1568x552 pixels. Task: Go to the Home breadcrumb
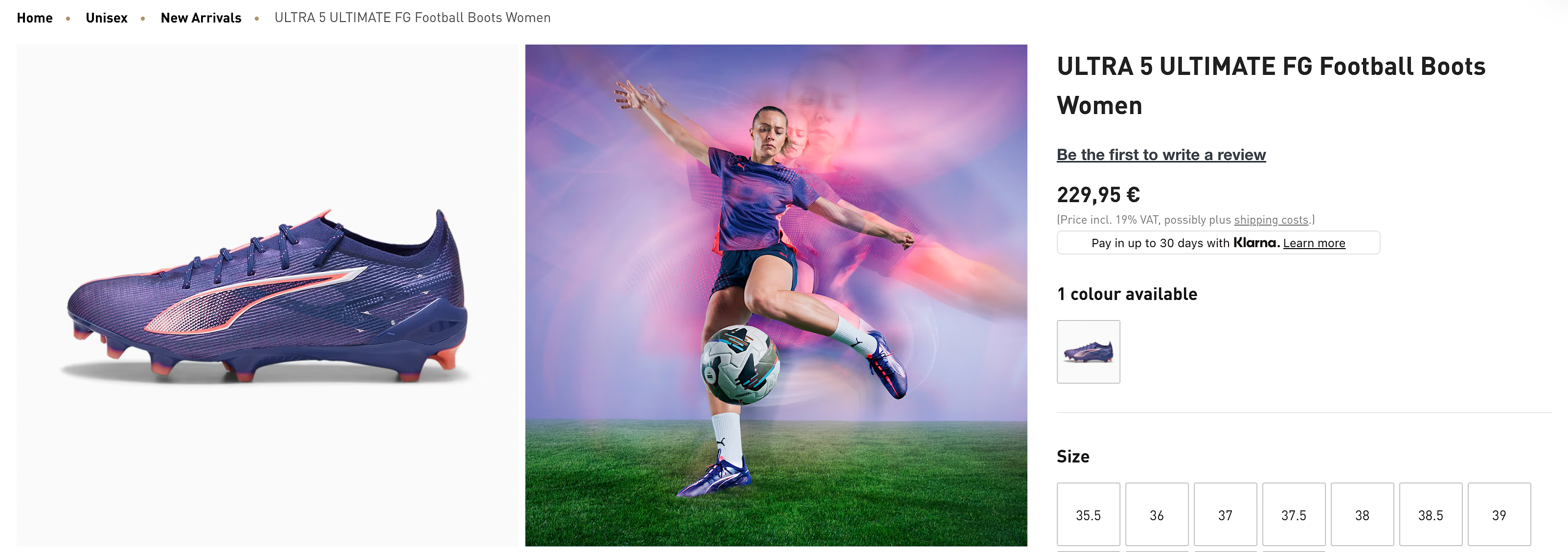pos(35,18)
